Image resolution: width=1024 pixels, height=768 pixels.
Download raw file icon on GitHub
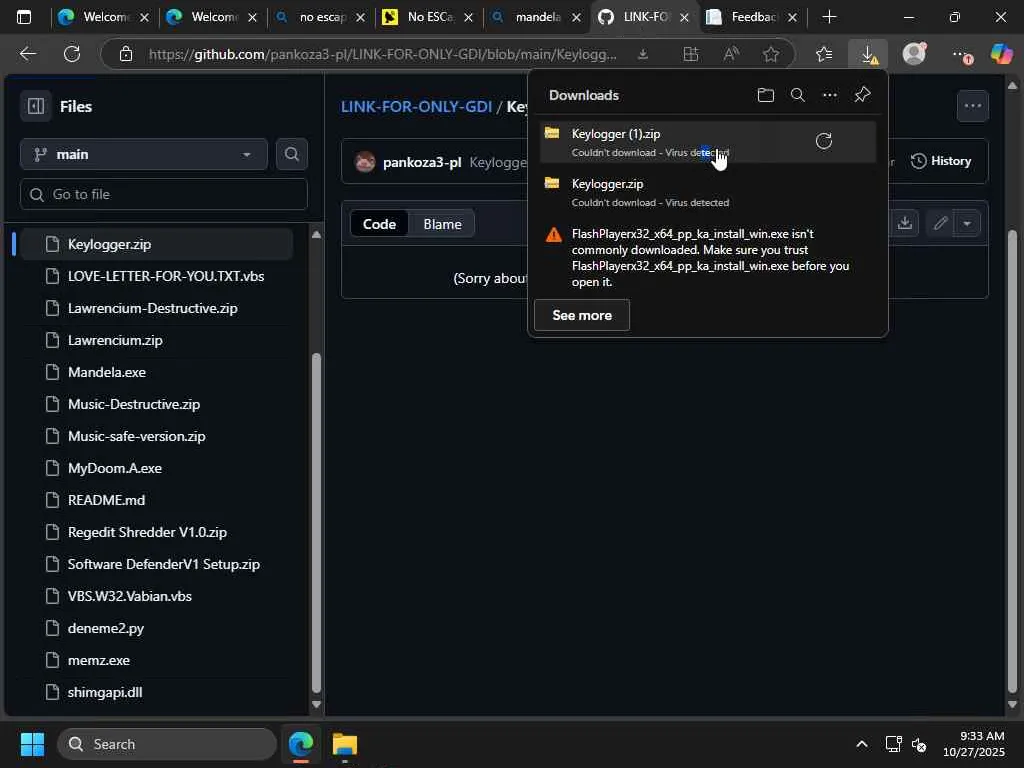pyautogui.click(x=904, y=223)
